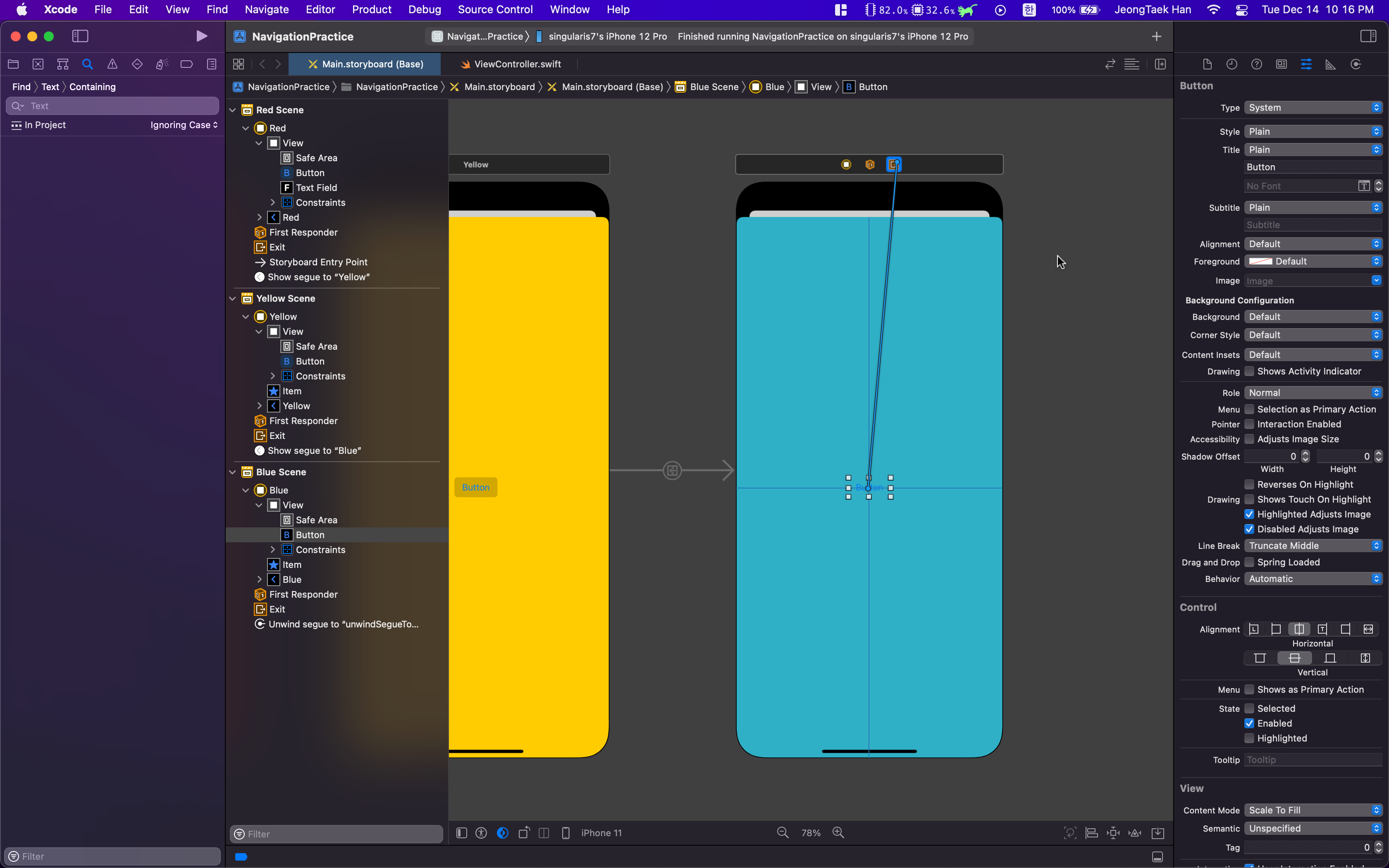Uncheck Highlighted Adjusts Image
The width and height of the screenshot is (1389, 868).
click(1249, 514)
